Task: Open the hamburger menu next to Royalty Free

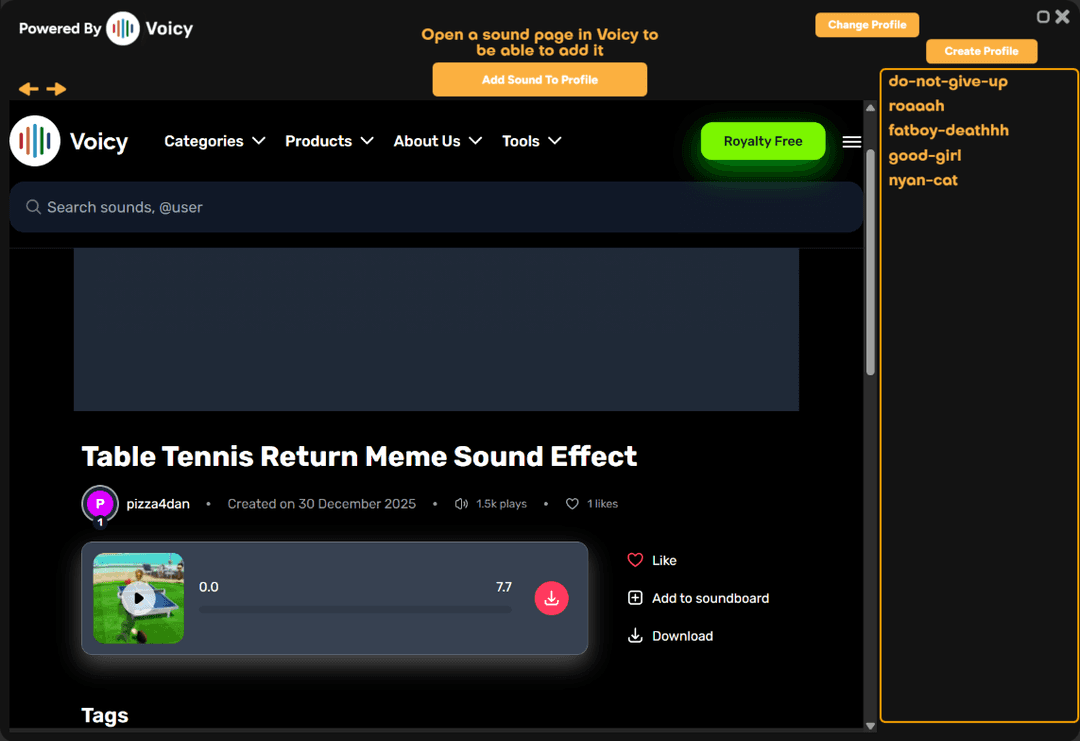Action: pos(851,141)
